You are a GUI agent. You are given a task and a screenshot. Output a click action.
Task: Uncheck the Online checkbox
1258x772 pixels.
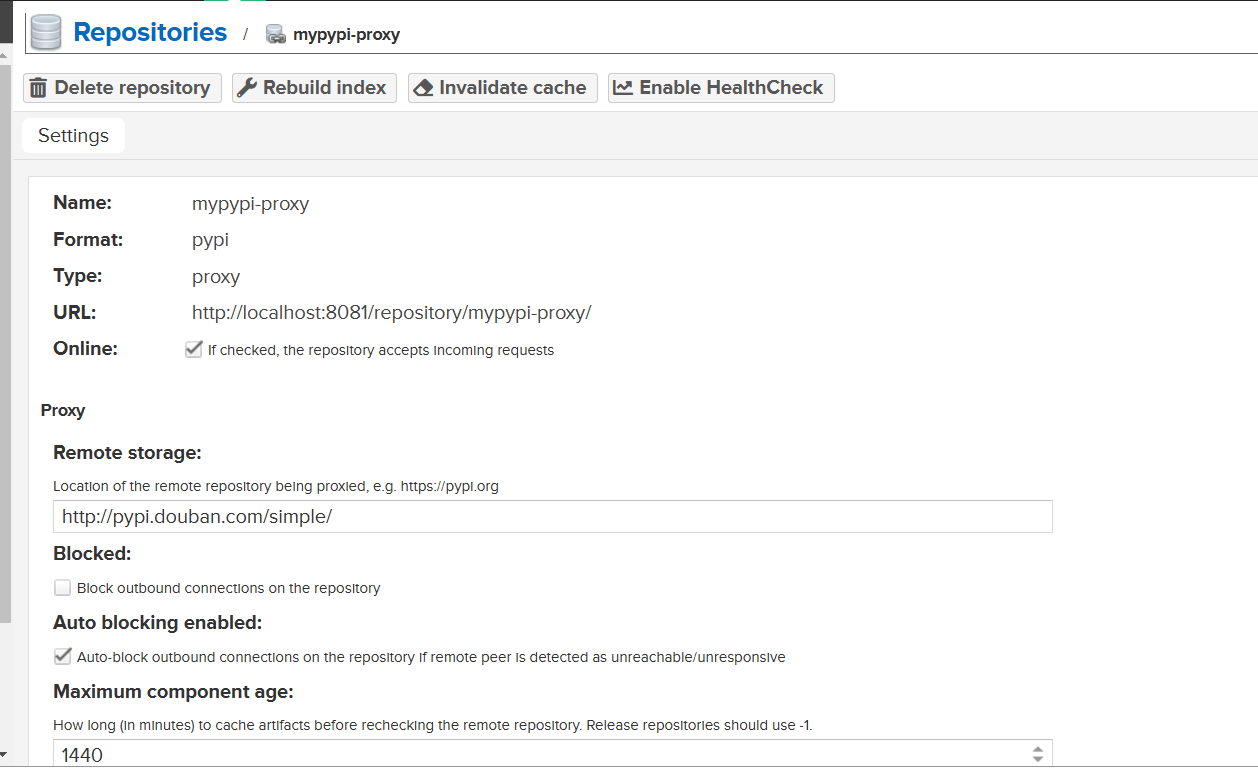point(194,350)
